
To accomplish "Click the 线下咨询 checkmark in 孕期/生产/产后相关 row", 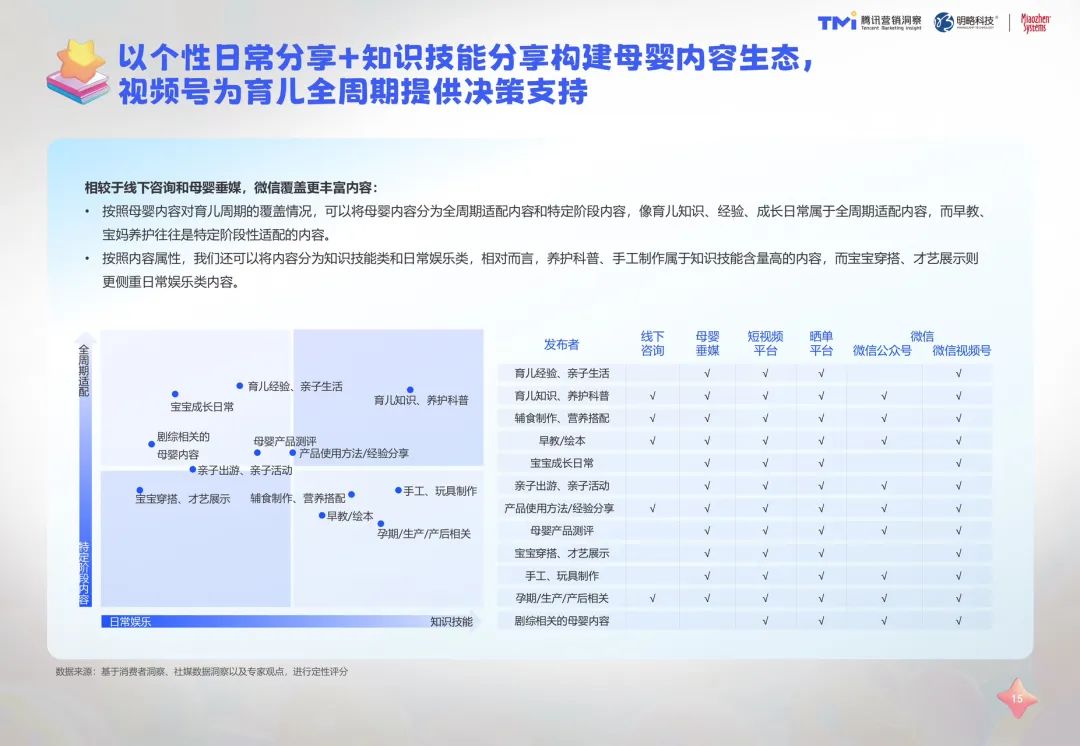I will click(x=652, y=599).
